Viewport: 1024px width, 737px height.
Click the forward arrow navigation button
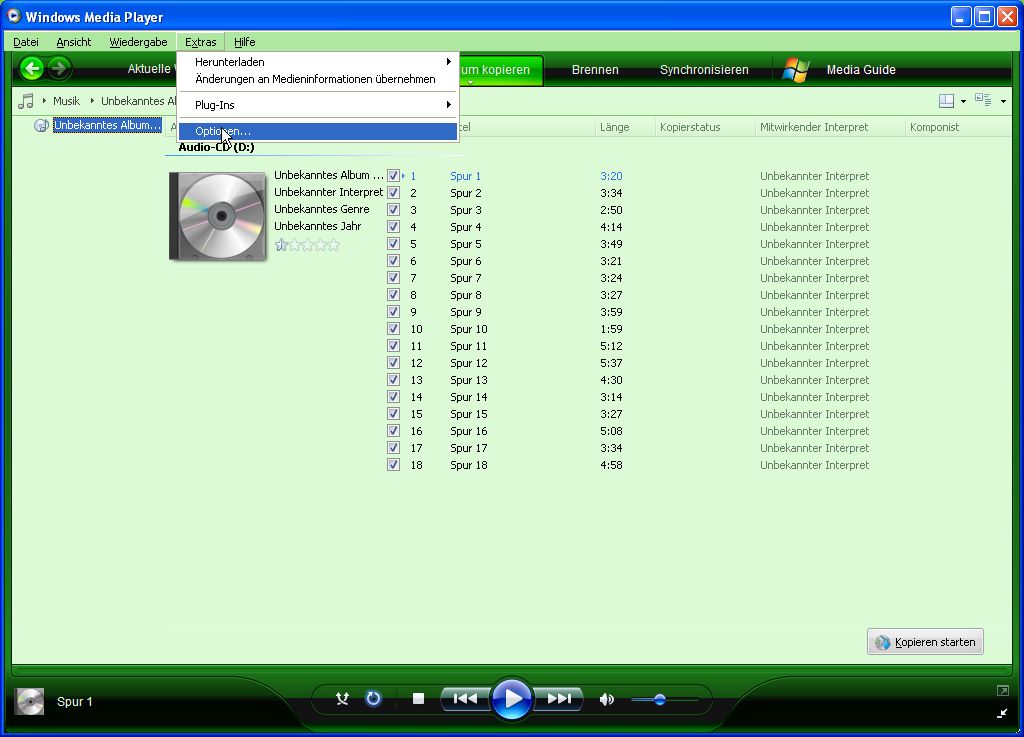pyautogui.click(x=59, y=68)
